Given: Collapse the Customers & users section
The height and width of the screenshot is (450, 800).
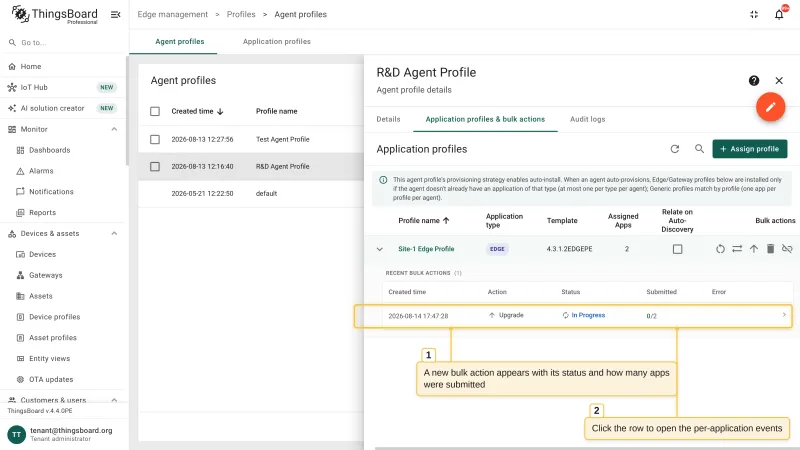Looking at the screenshot, I should click(114, 400).
